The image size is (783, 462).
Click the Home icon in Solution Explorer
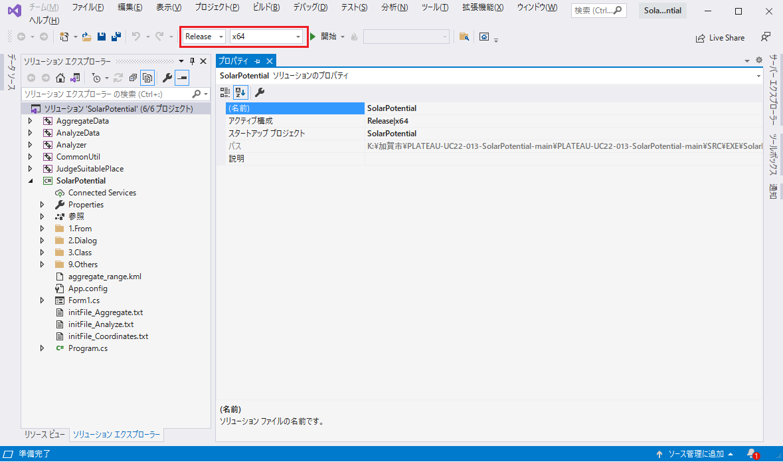(60, 78)
